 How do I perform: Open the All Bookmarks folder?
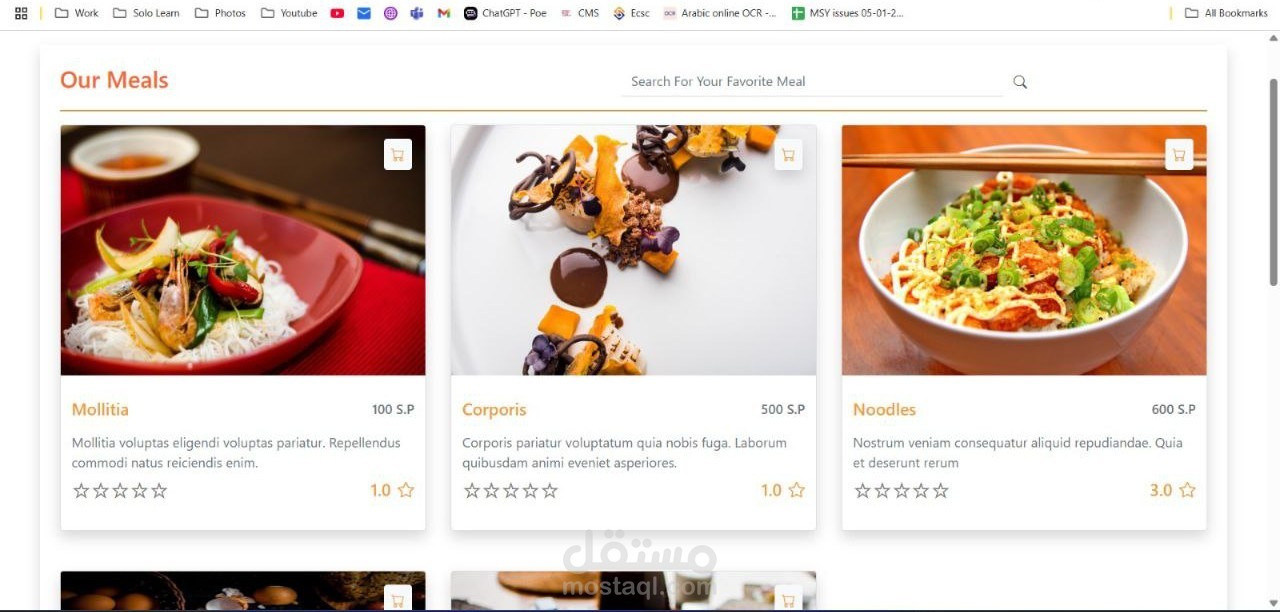click(x=1226, y=13)
